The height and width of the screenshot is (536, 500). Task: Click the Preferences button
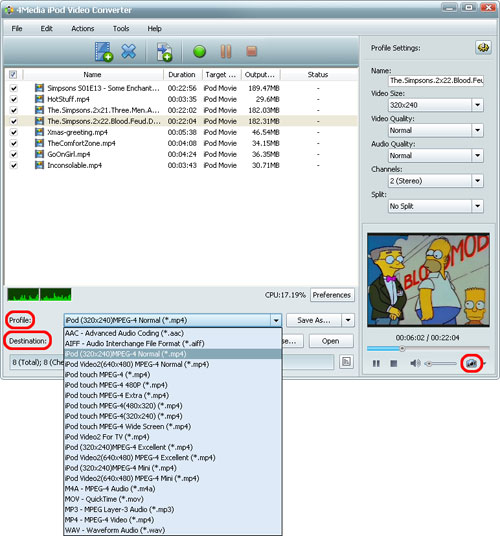332,295
